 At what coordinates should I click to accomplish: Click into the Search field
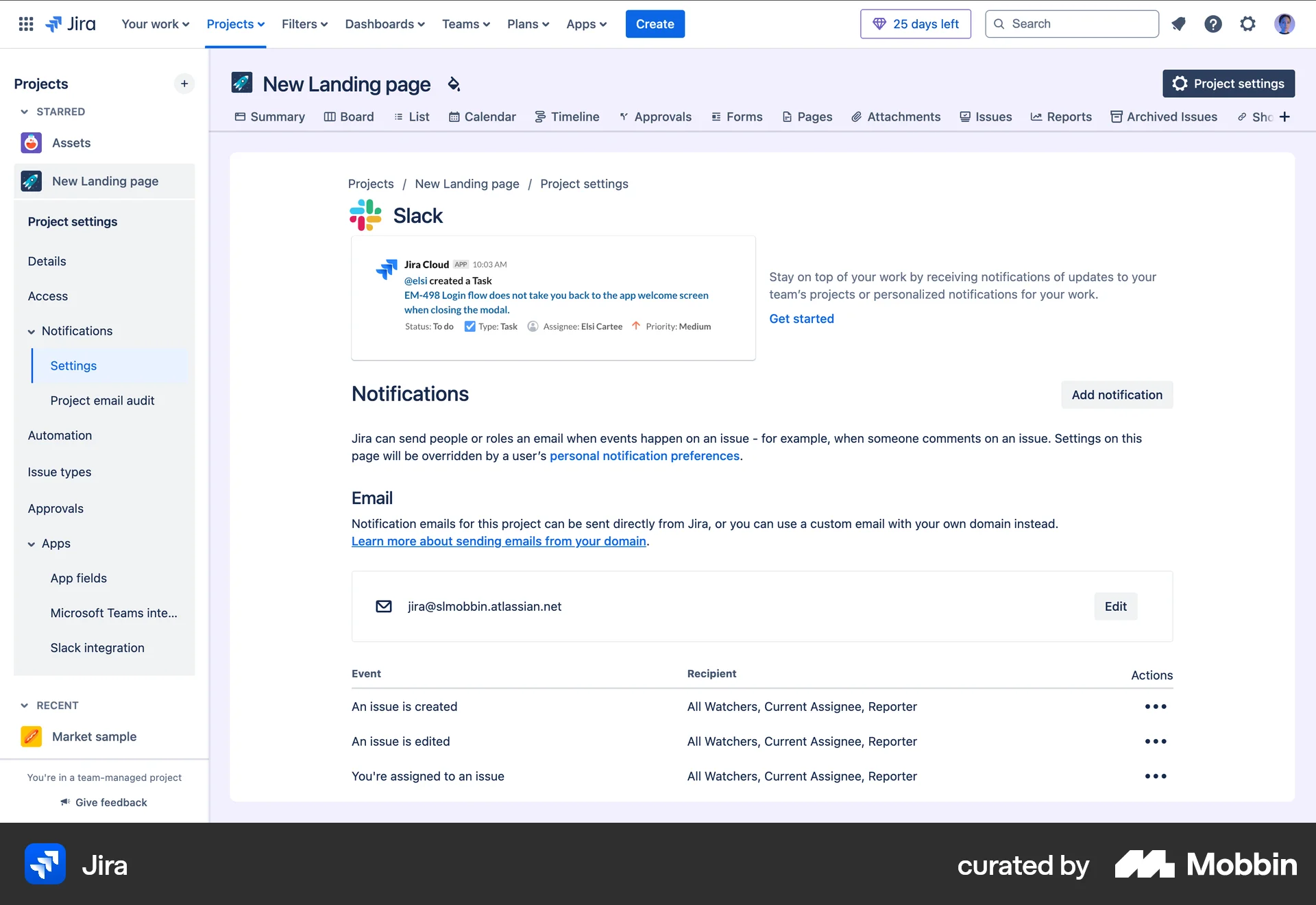(1071, 23)
